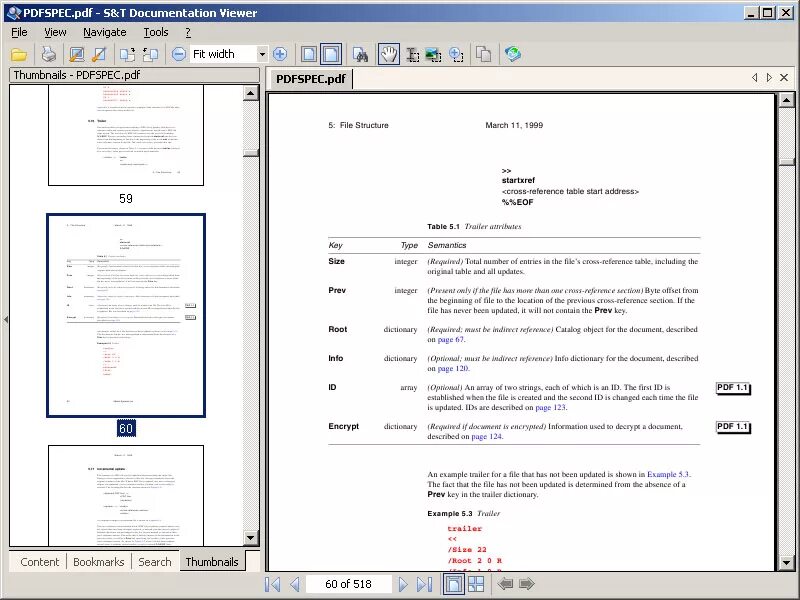Click the Thumbnails - PDFSPEC.pdf panel header

click(134, 75)
